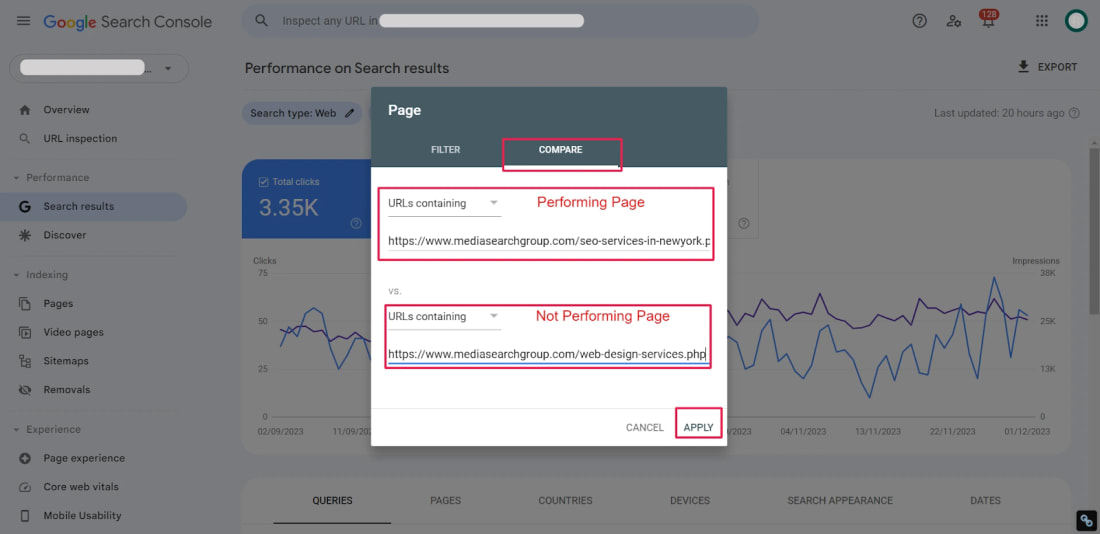Click help icon beside Last updated

1074,113
